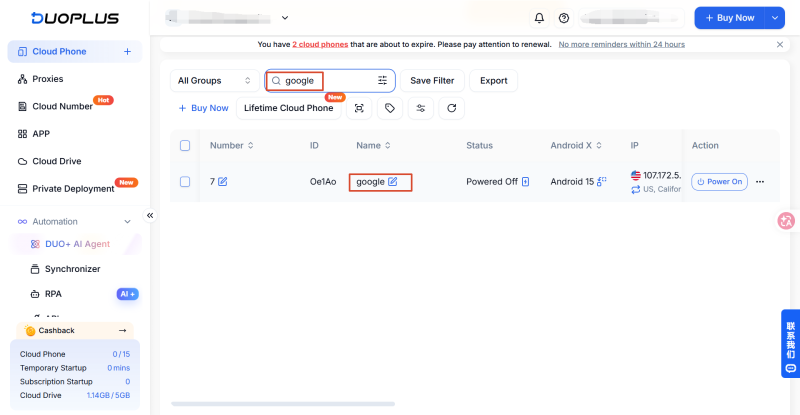Open Lifetime Cloud Phone
The width and height of the screenshot is (800, 415).
288,108
